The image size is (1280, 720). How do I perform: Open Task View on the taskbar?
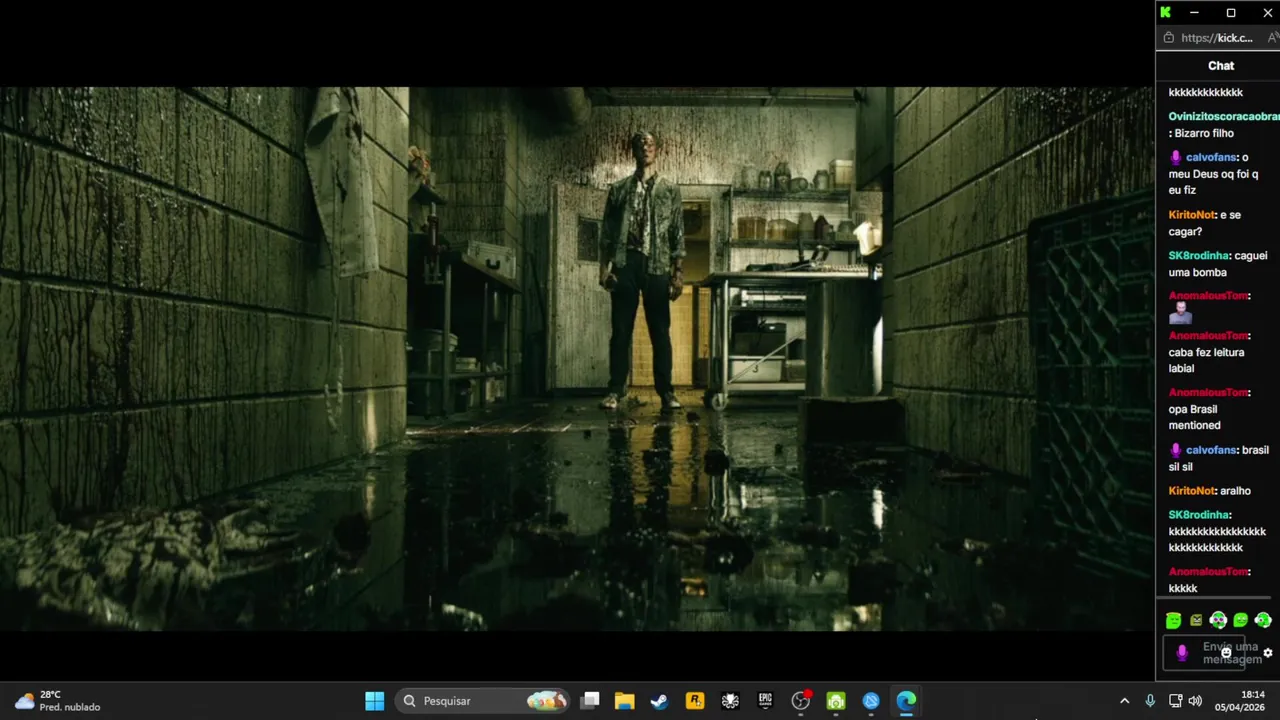click(x=591, y=701)
